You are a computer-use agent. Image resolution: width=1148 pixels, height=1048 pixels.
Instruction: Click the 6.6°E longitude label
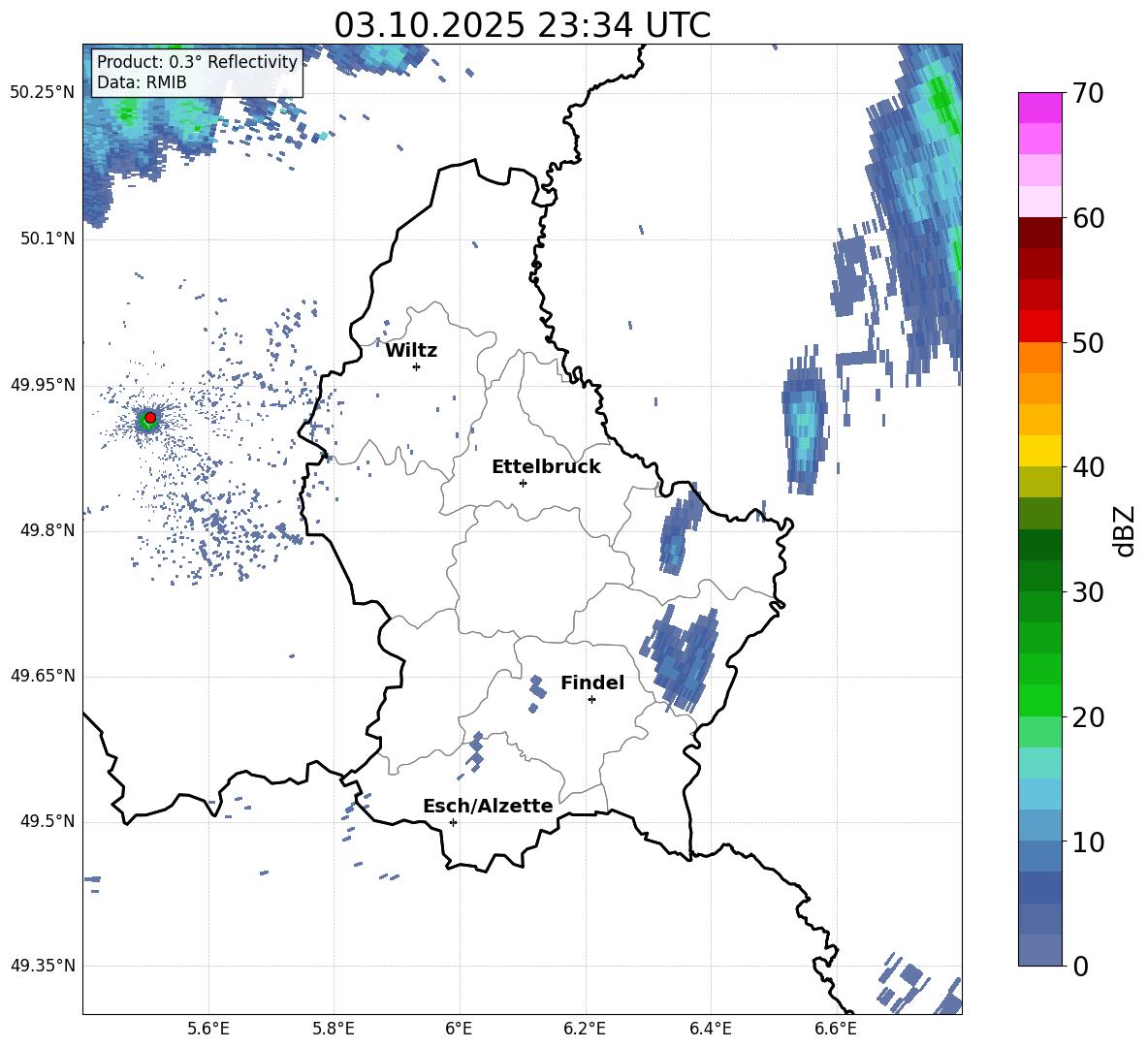pos(836,1030)
